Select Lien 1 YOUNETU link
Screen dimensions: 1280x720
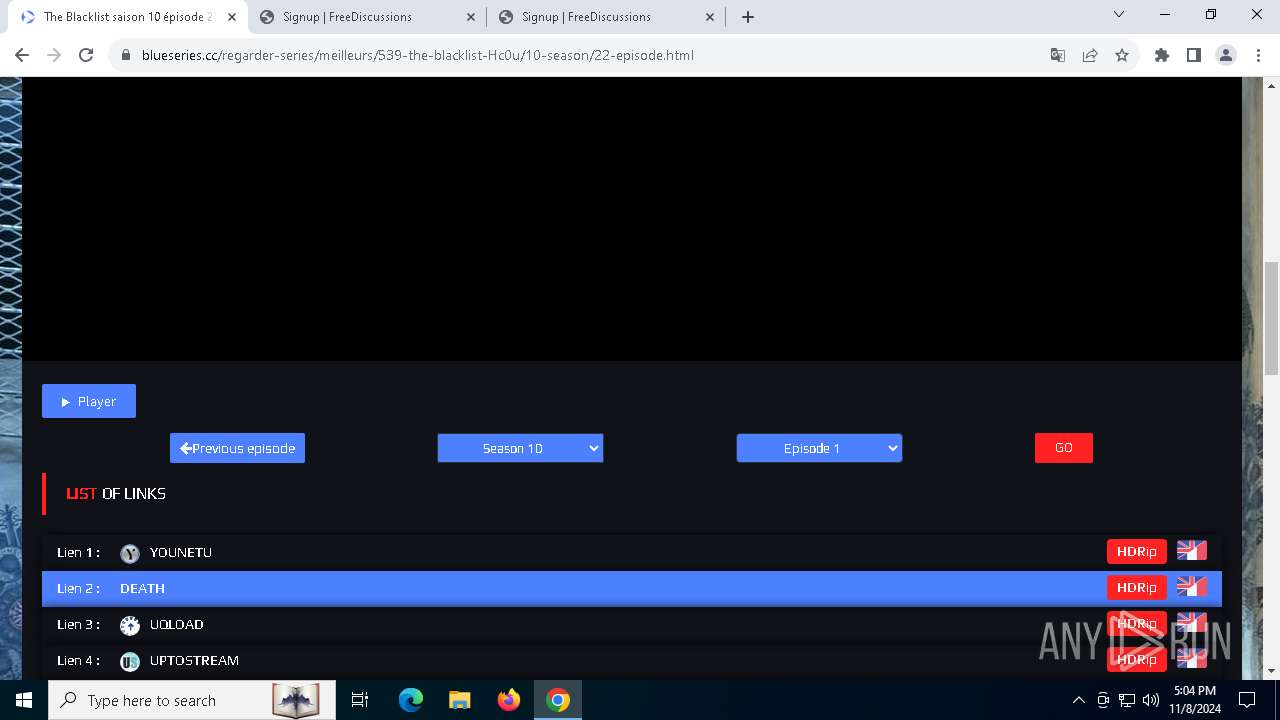632,552
